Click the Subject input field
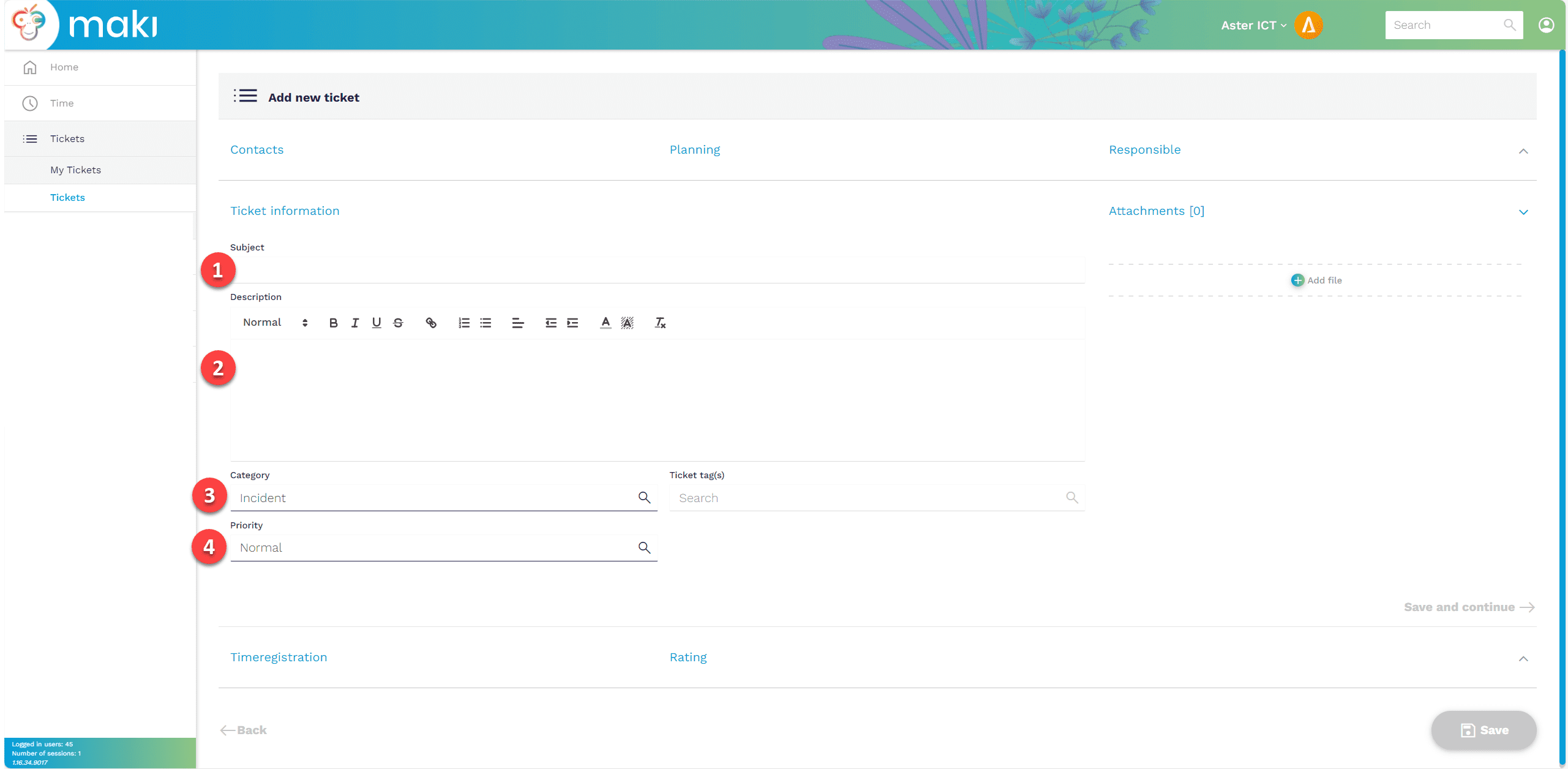Viewport: 1568px width, 769px height. (657, 270)
